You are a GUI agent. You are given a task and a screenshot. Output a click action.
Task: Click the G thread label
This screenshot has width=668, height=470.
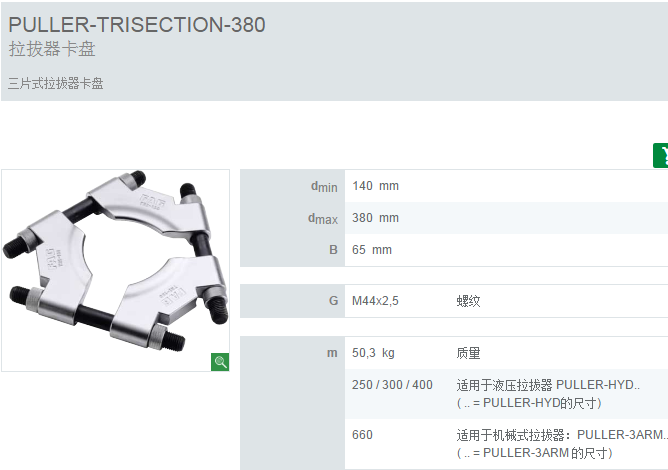pos(333,301)
